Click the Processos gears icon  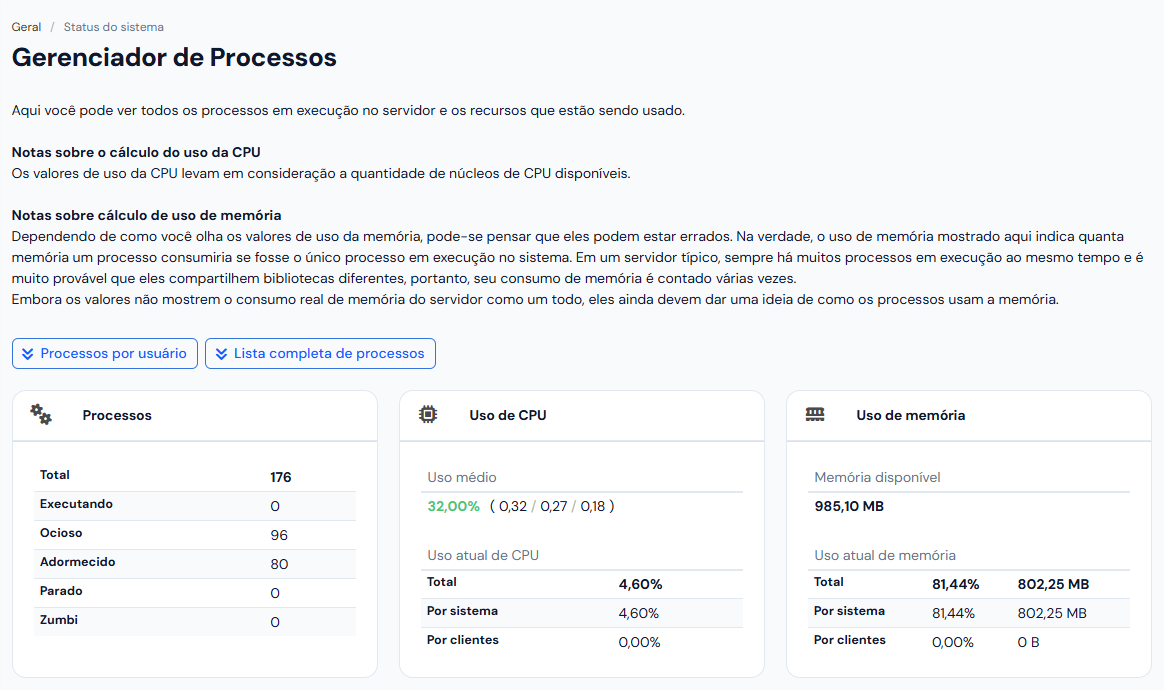tap(41, 414)
